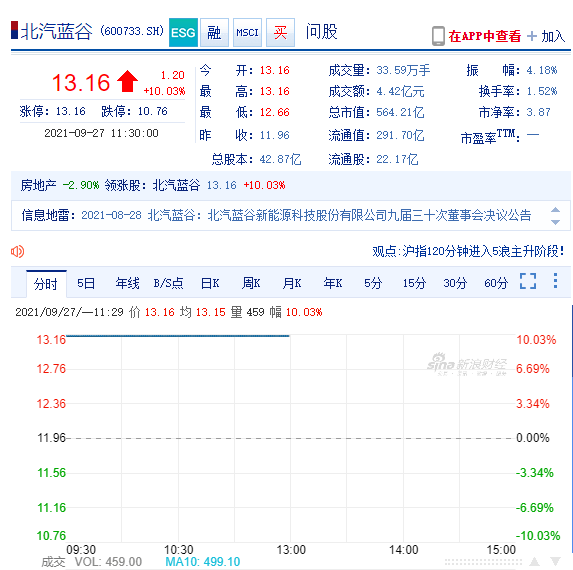Click the red up arrow beside price
The width and height of the screenshot is (573, 570).
(127, 81)
